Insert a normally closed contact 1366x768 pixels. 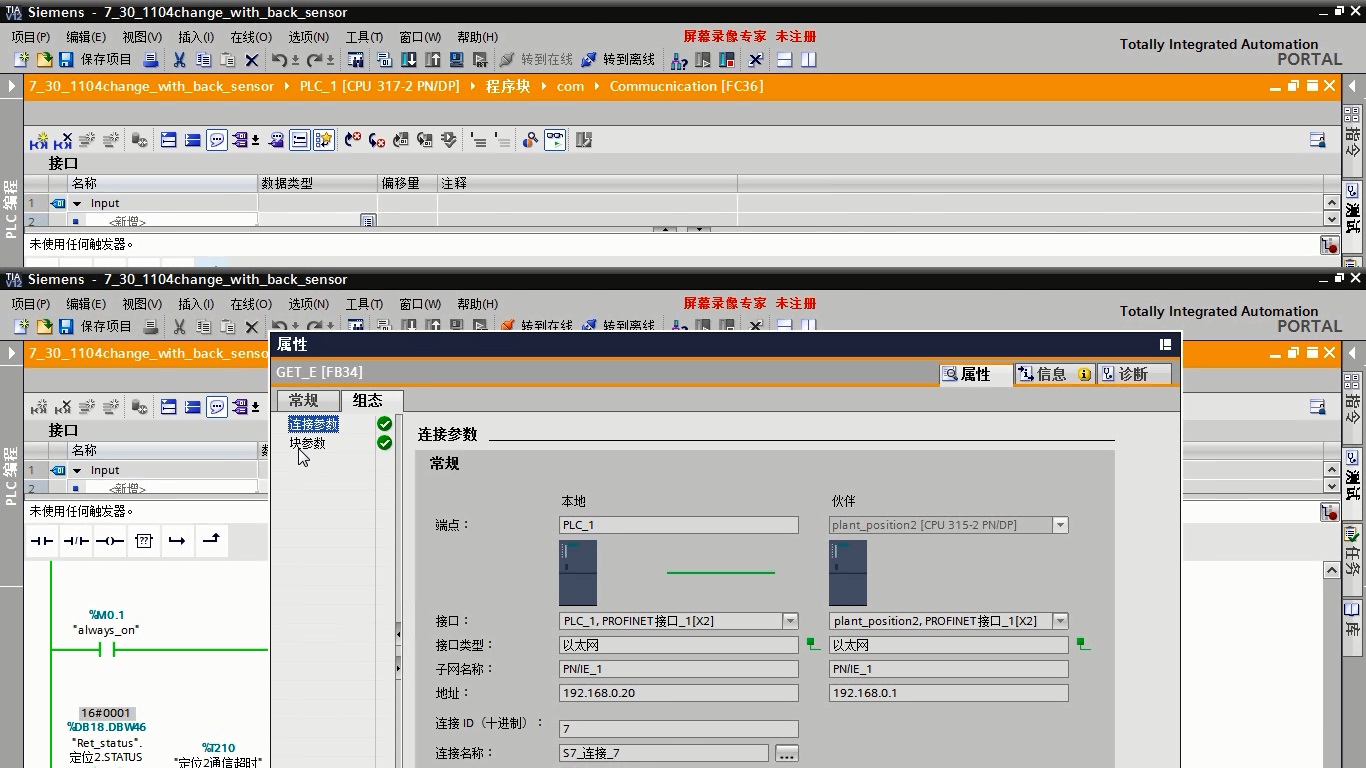tap(76, 541)
